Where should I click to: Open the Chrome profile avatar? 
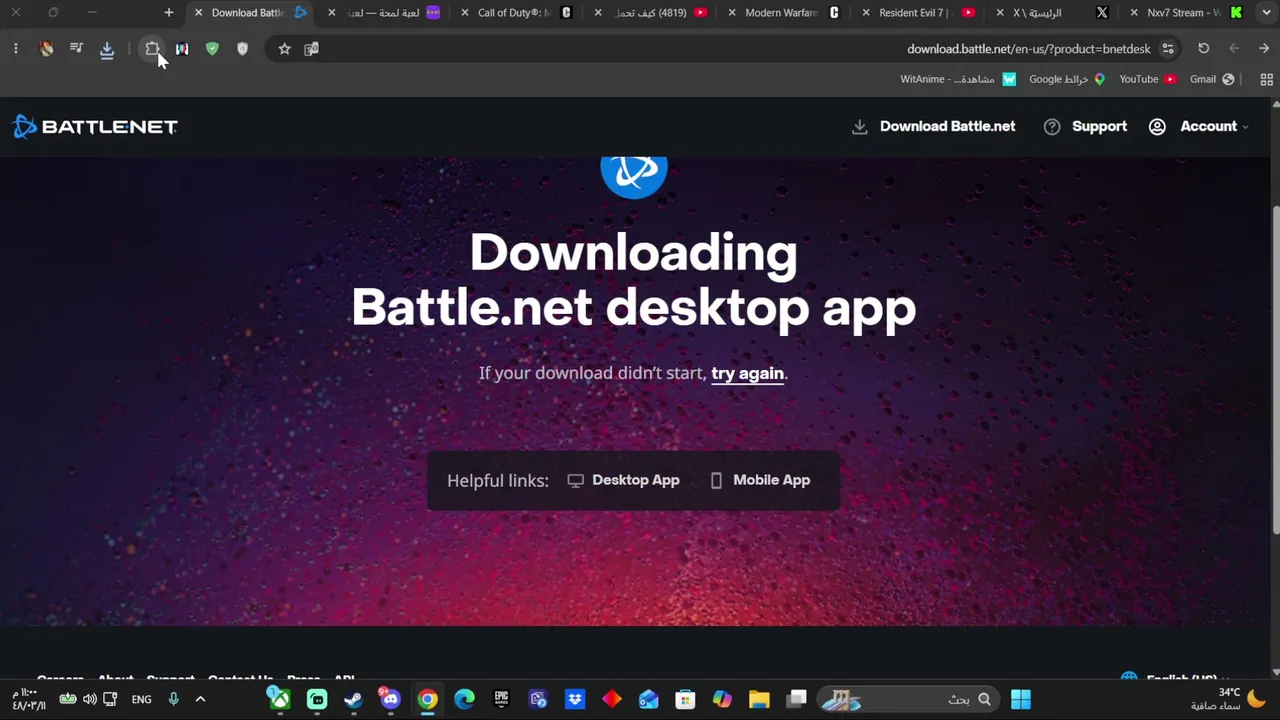coord(46,49)
